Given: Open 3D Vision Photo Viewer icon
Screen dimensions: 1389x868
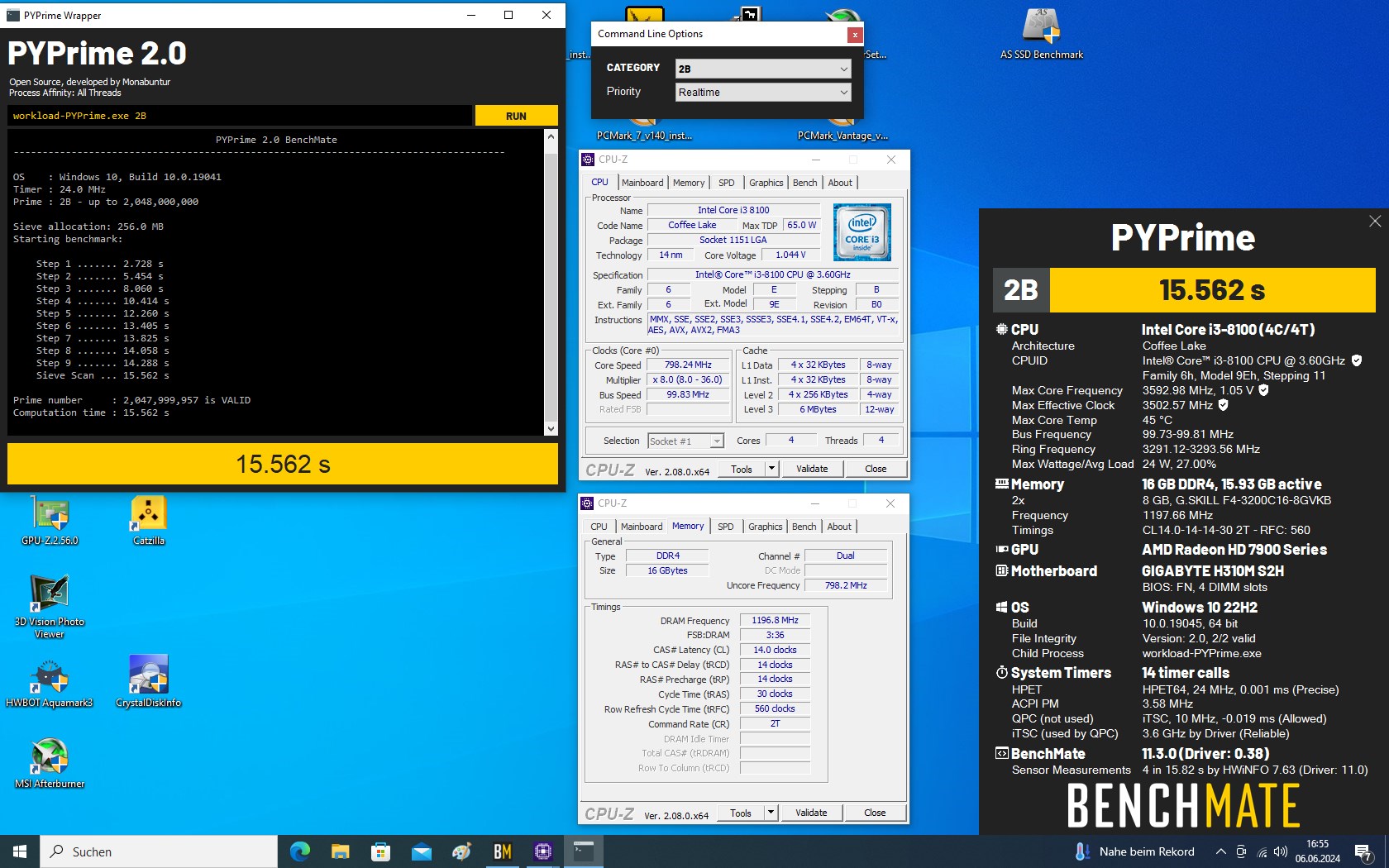Looking at the screenshot, I should [50, 606].
